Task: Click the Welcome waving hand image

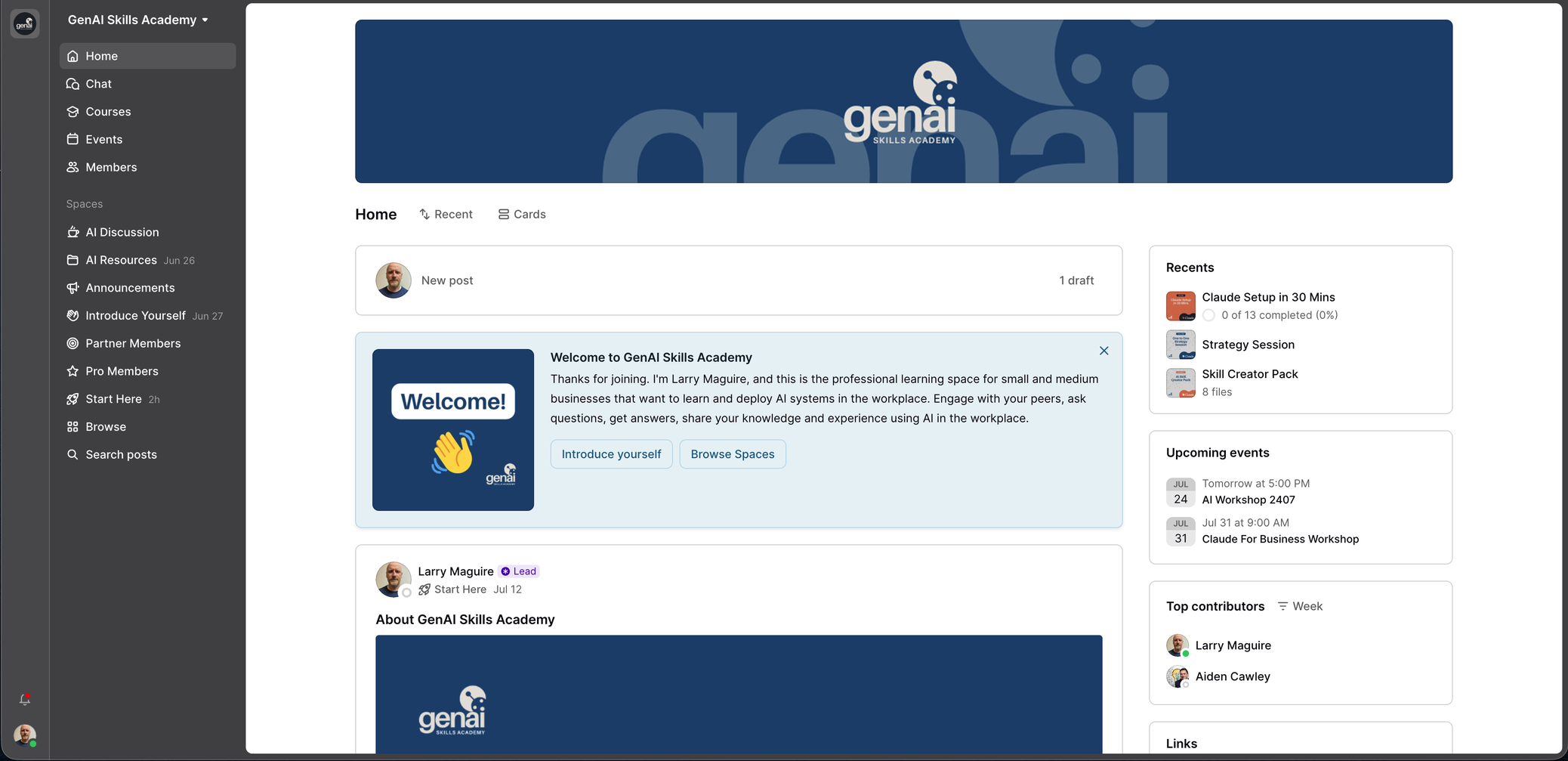Action: (453, 430)
